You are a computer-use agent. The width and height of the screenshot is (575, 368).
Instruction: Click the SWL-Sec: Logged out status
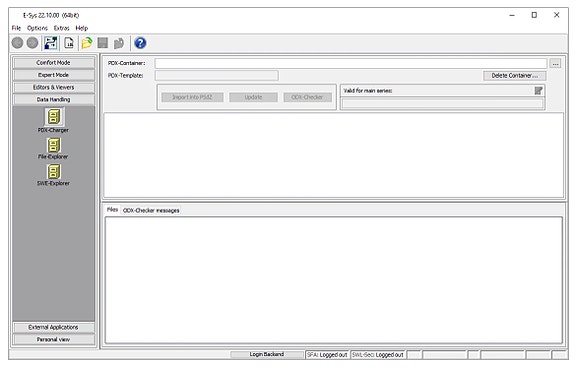point(378,355)
